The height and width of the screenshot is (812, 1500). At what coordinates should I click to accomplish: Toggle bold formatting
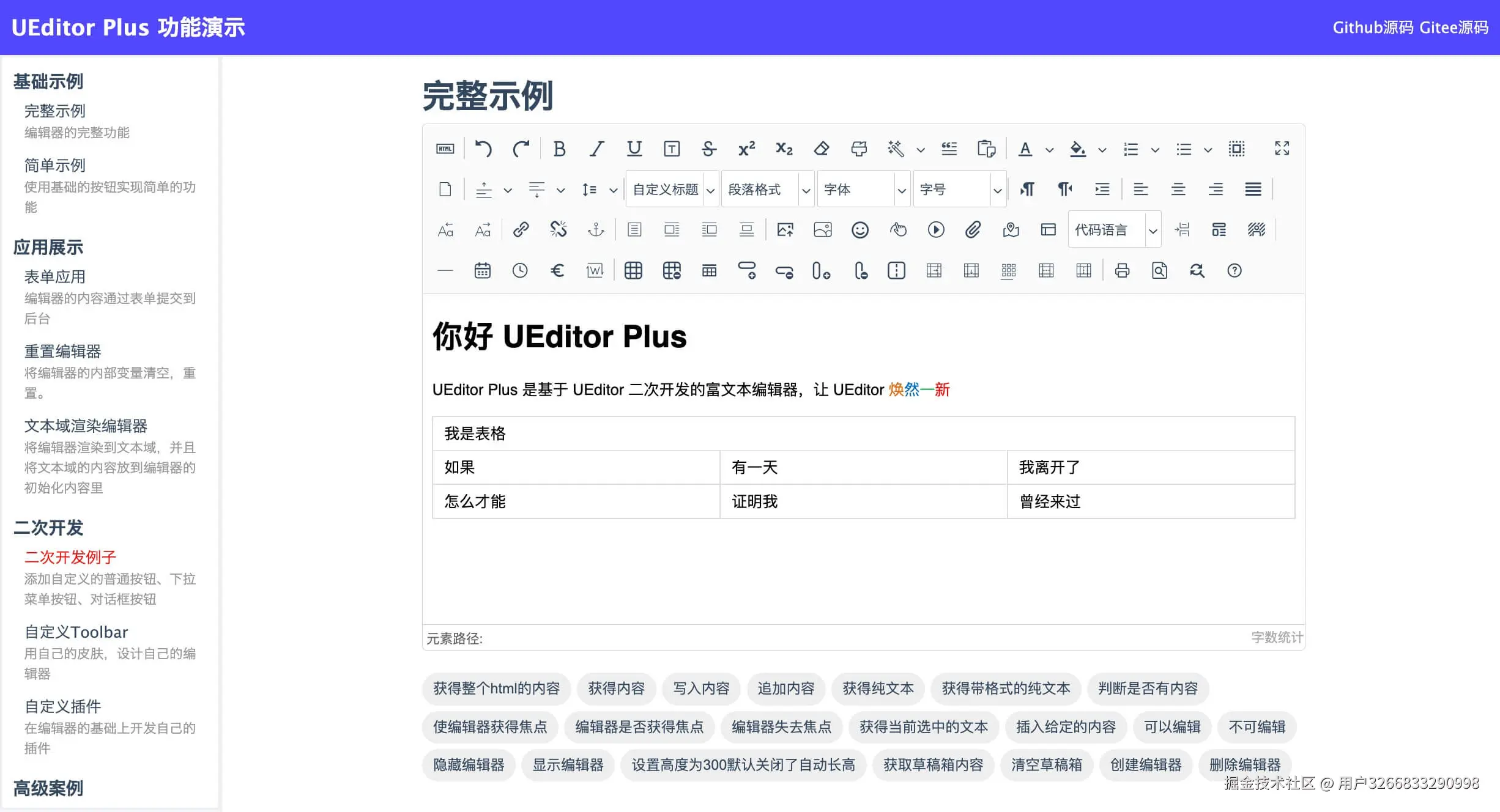(x=559, y=149)
